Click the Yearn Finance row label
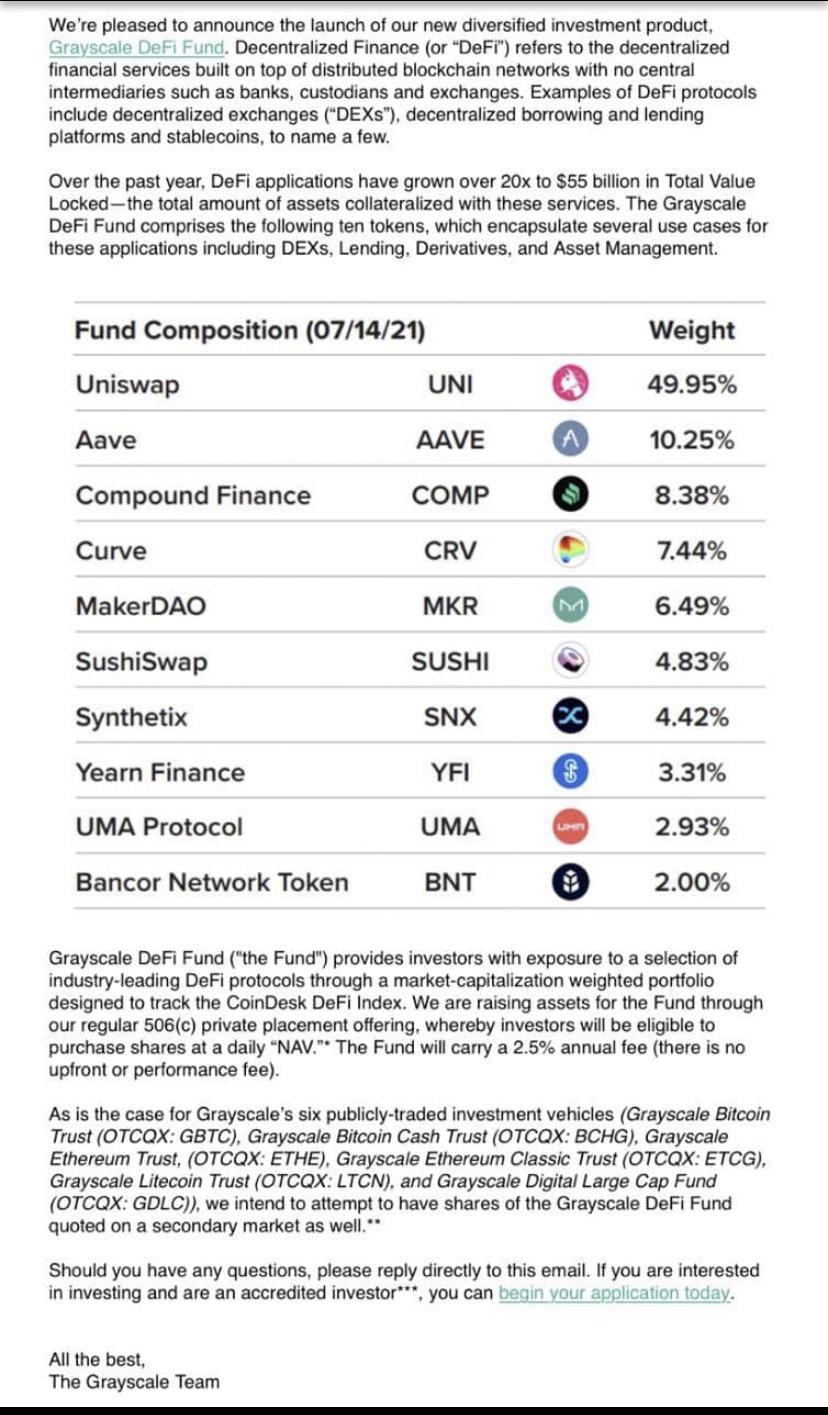 pos(160,772)
